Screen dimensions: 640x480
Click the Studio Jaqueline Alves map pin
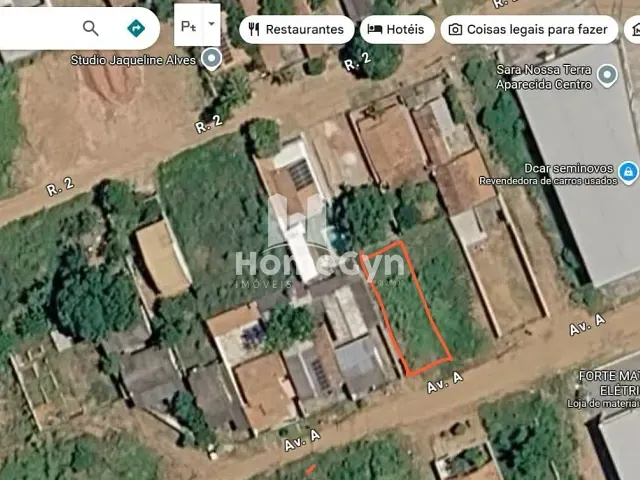[x=211, y=59]
